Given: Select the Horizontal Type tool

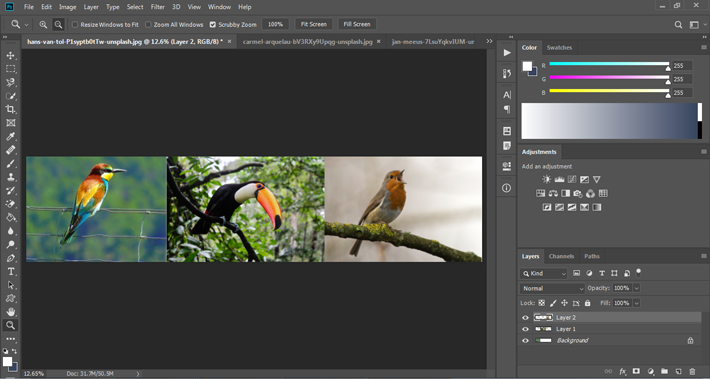Looking at the screenshot, I should click(x=10, y=272).
